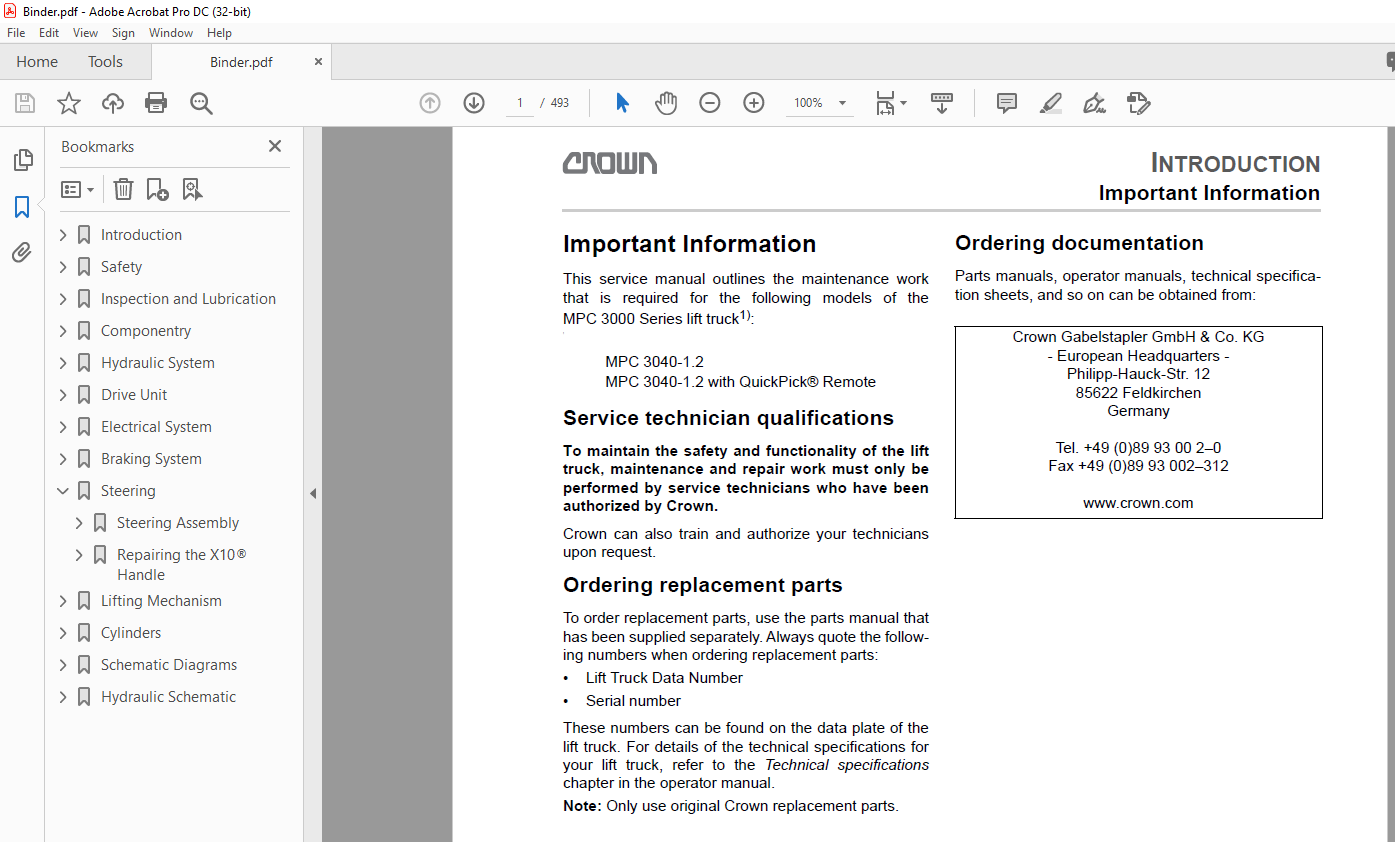Zoom out with the minus icon
Viewport: 1395px width, 842px height.
[x=710, y=103]
